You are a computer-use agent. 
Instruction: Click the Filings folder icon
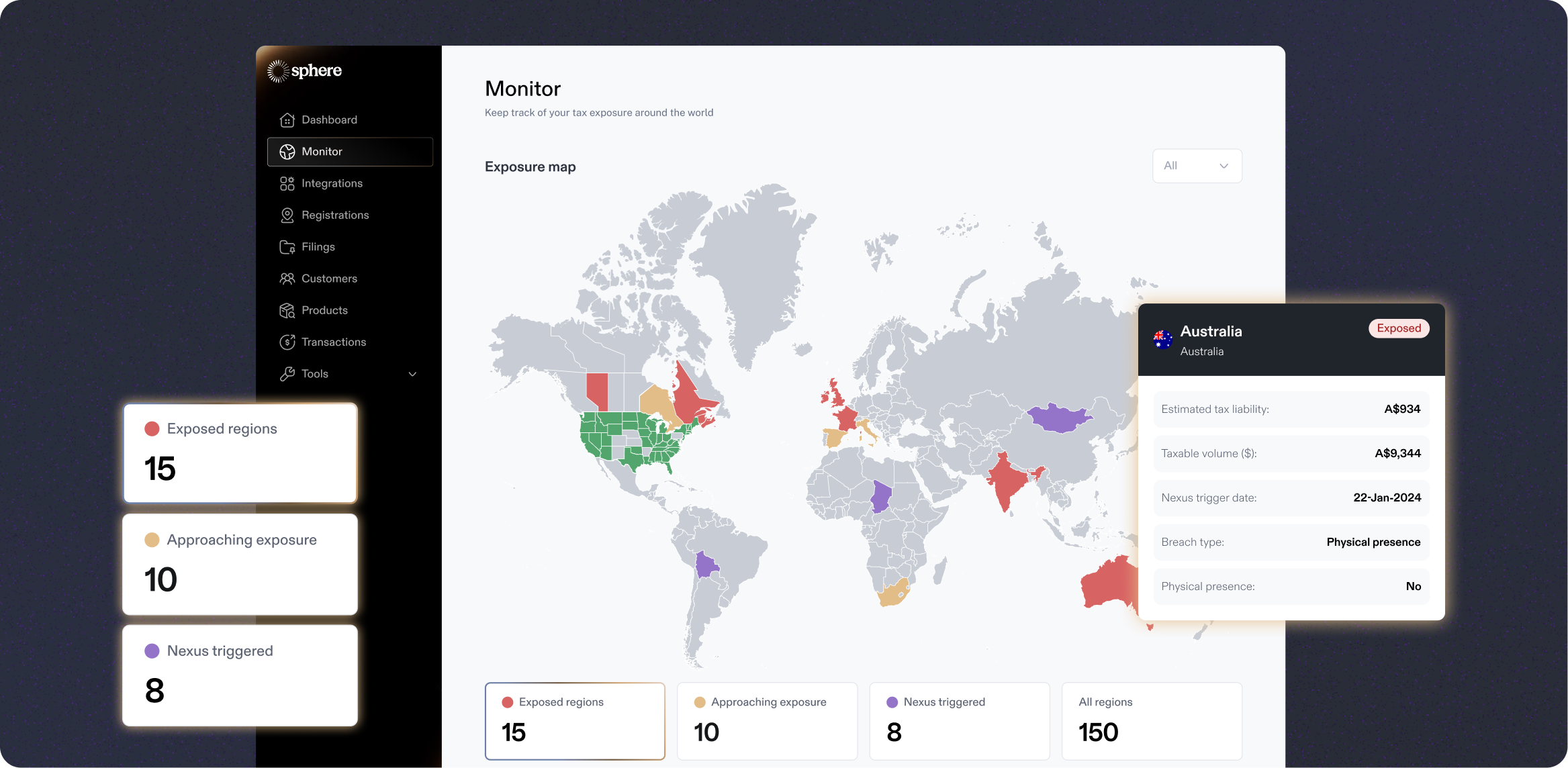click(287, 247)
